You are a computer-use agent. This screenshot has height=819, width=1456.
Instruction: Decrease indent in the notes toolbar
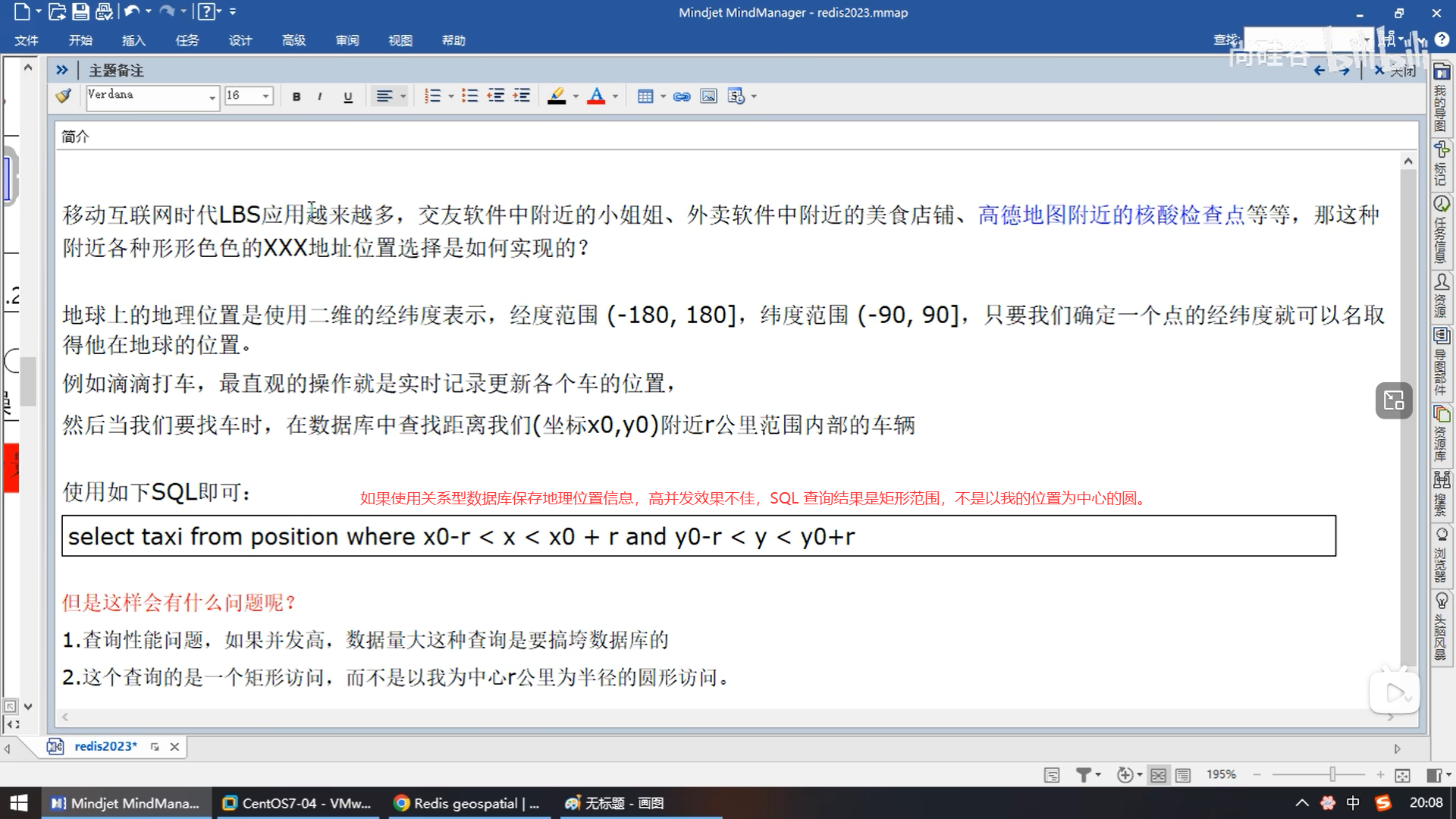point(496,96)
